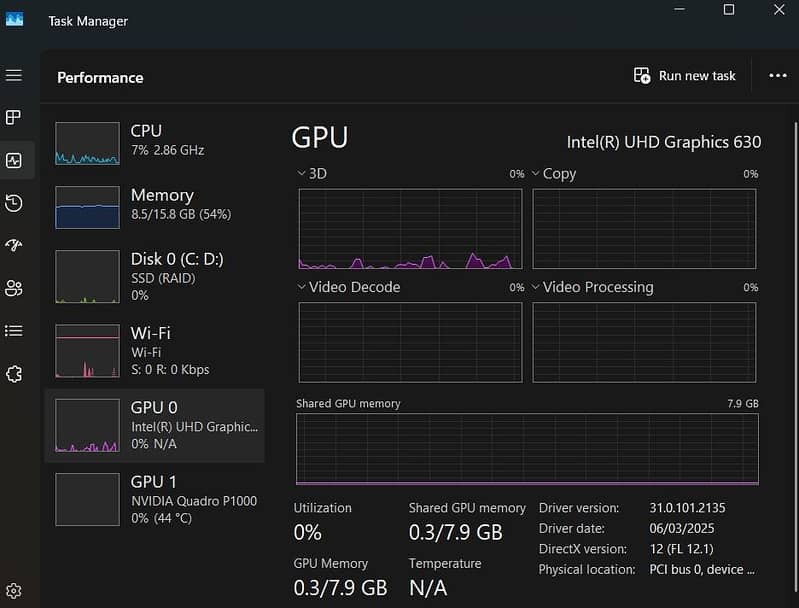799x608 pixels.
Task: Open the Copy engine dropdown chevron
Action: tap(536, 173)
